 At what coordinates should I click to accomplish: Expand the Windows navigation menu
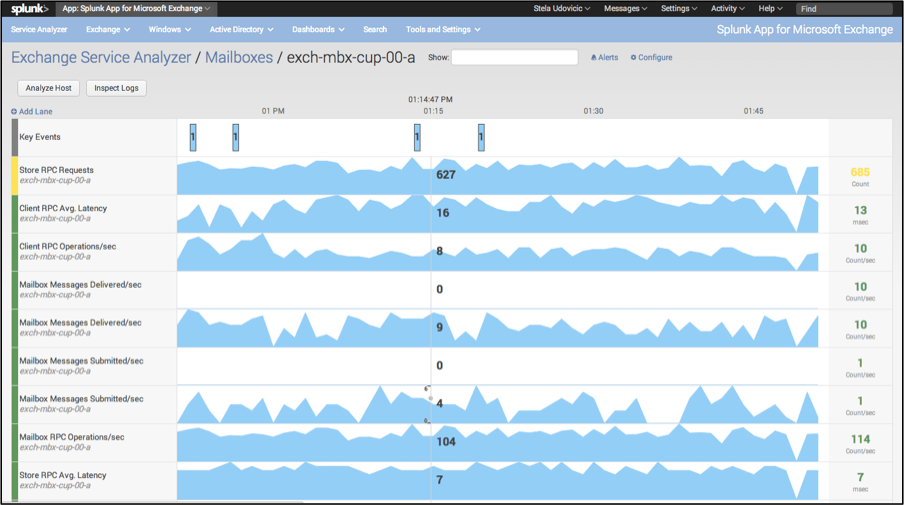click(x=170, y=29)
